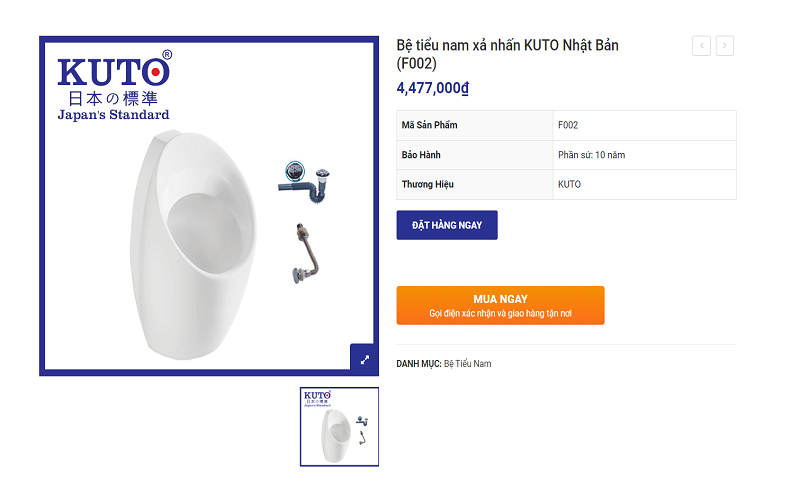Click the ĐẶT HÀNG NGAY button
This screenshot has width=800, height=500.
click(447, 225)
